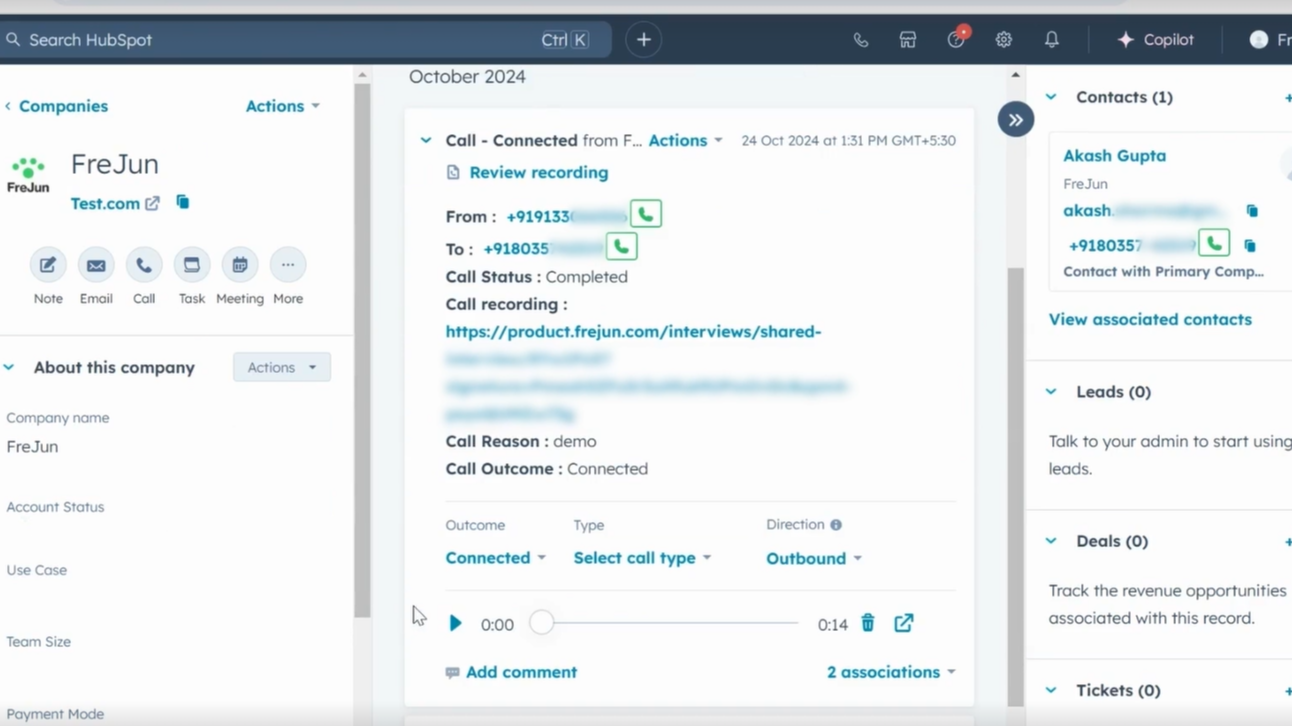1292x727 pixels.
Task: Open the Task creation icon
Action: [191, 265]
